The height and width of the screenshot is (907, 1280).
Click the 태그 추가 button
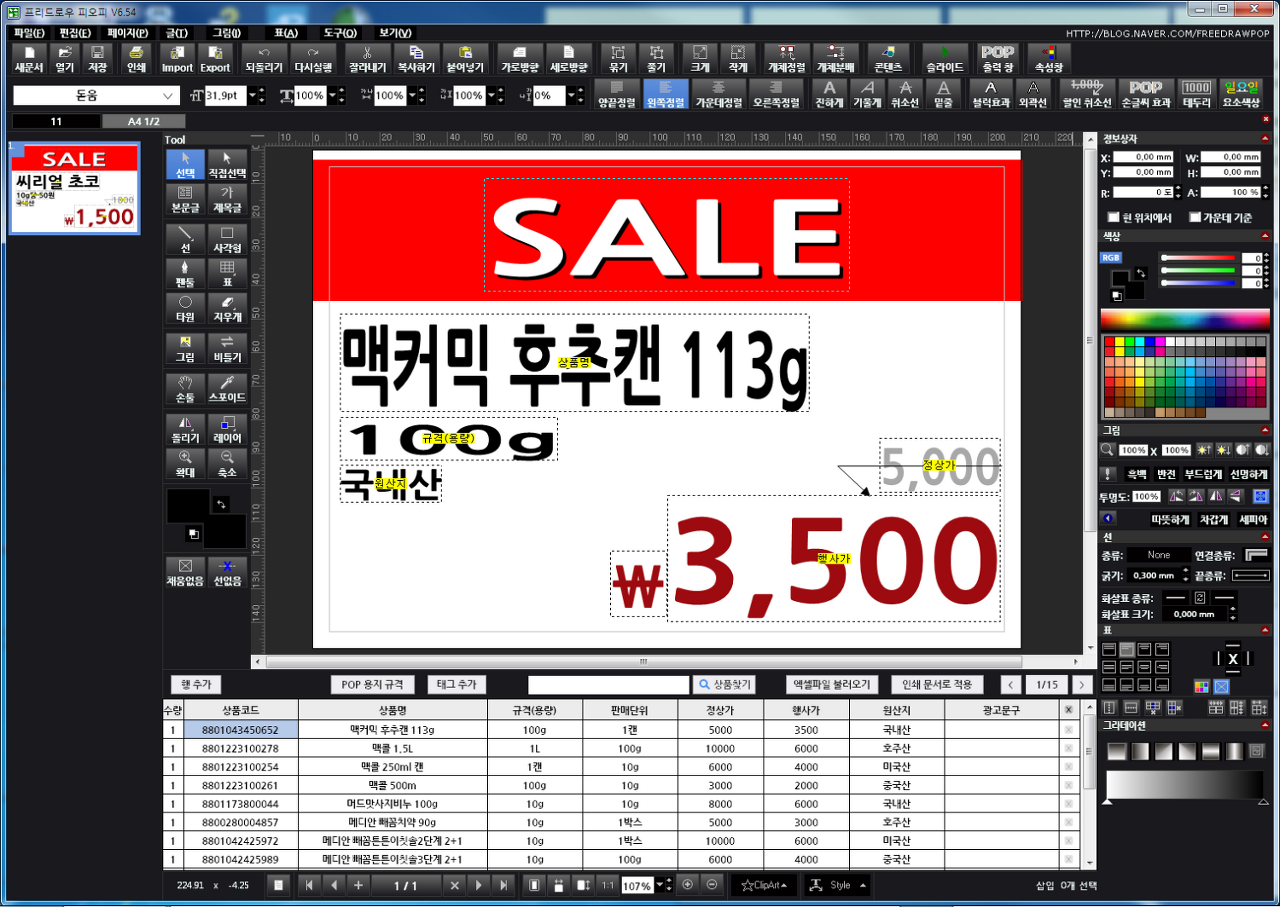tap(457, 685)
